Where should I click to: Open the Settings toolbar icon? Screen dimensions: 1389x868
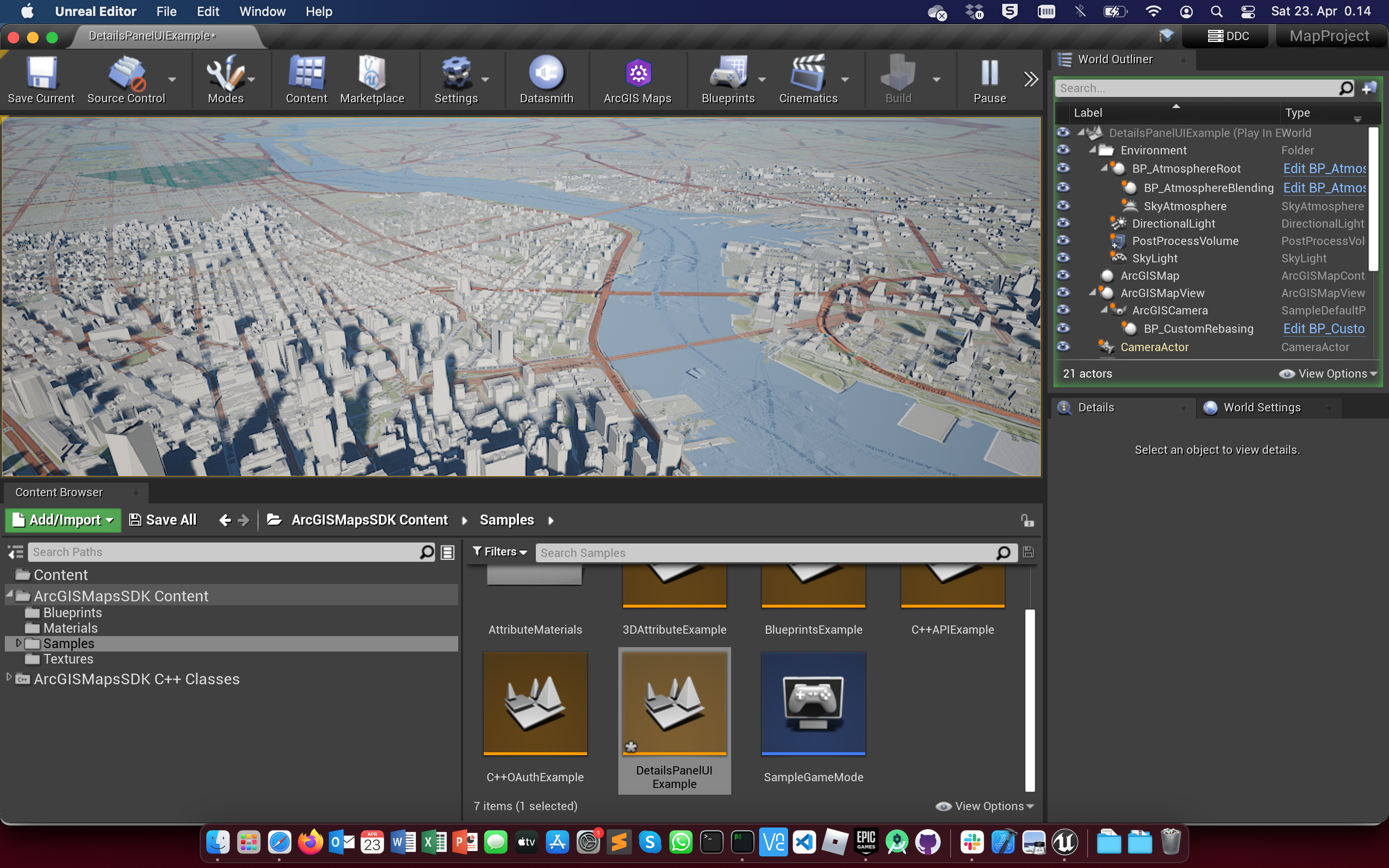tap(456, 79)
